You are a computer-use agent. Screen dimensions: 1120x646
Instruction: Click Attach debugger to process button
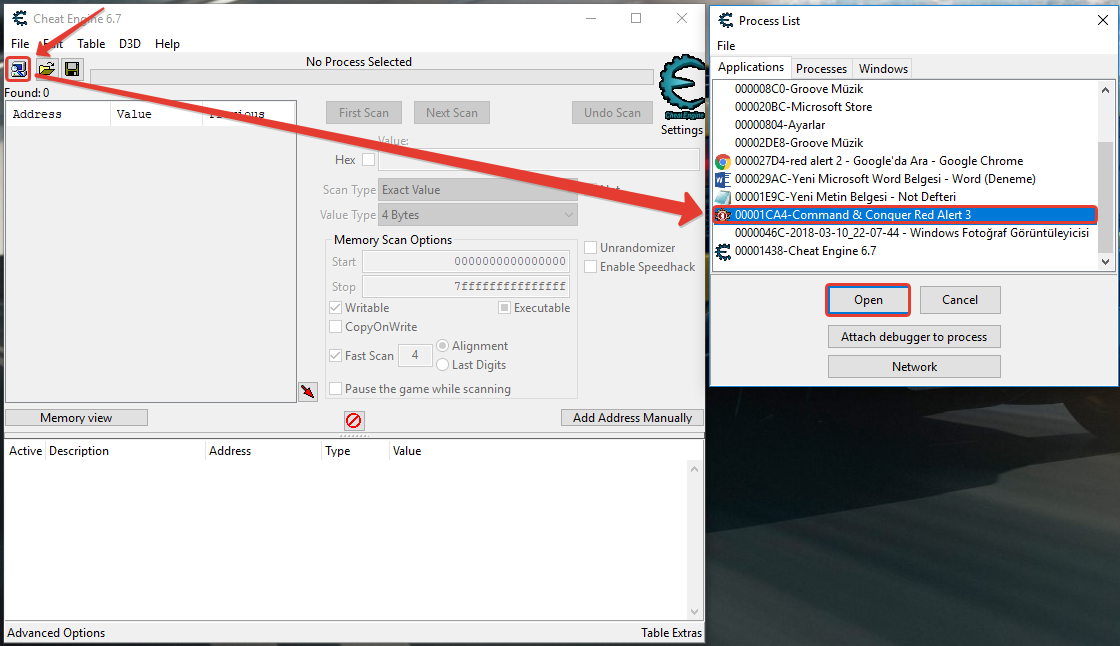913,337
